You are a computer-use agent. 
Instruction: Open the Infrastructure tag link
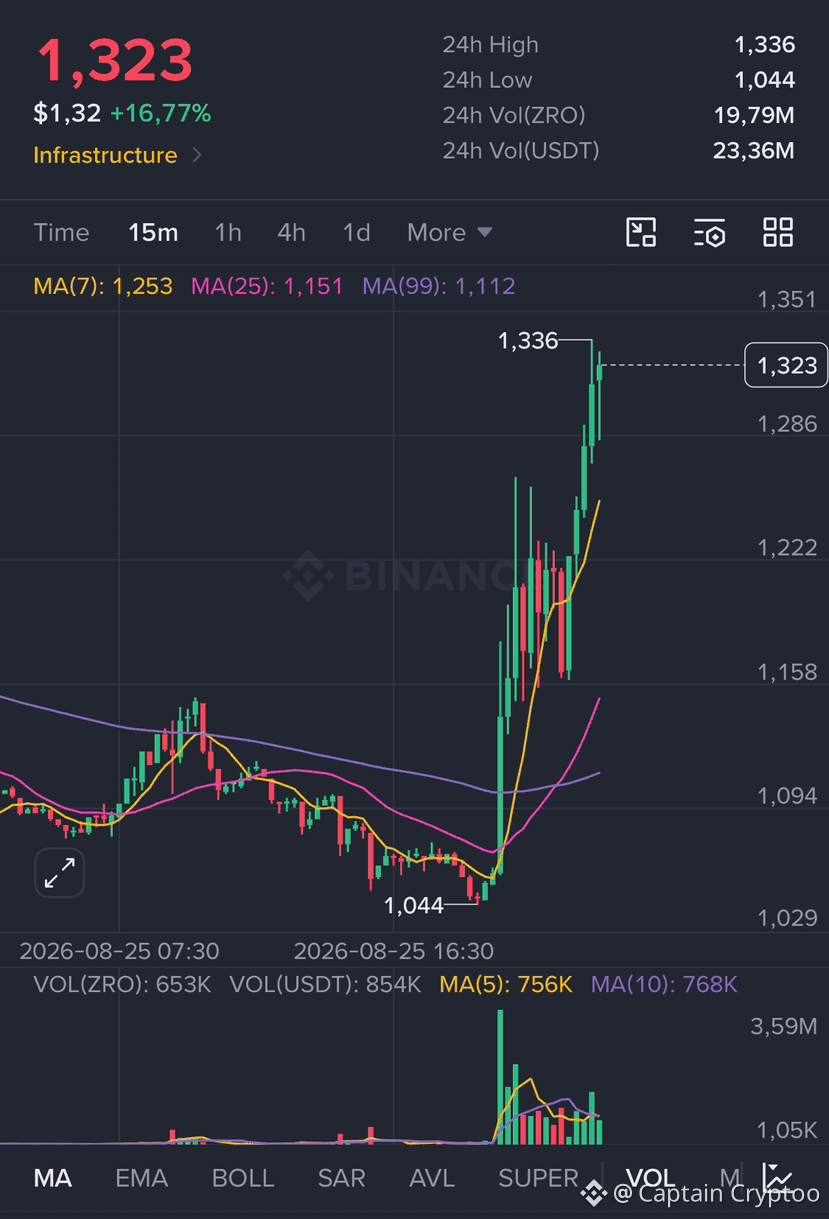pos(105,155)
